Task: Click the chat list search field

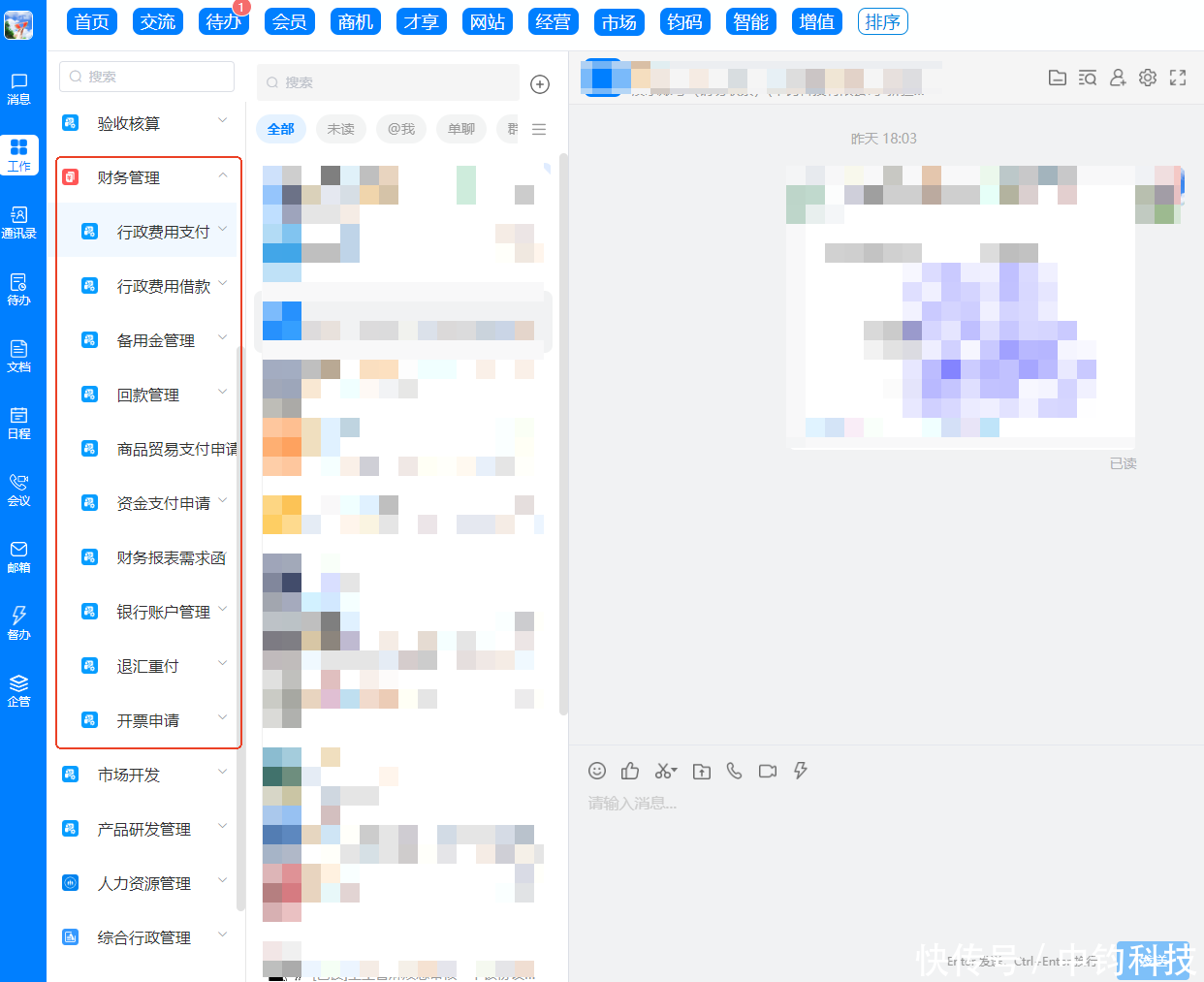Action: 388,82
